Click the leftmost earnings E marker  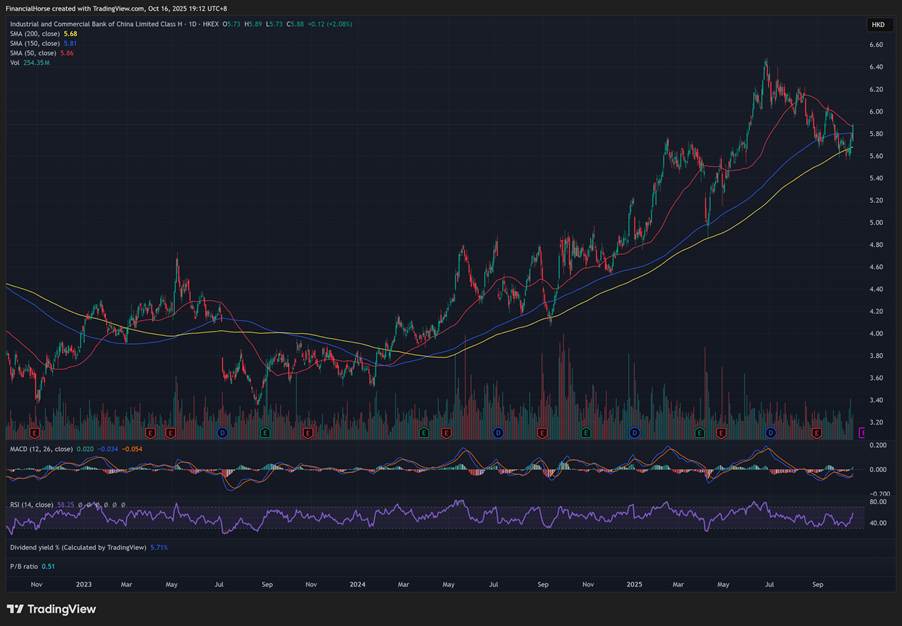coord(36,433)
